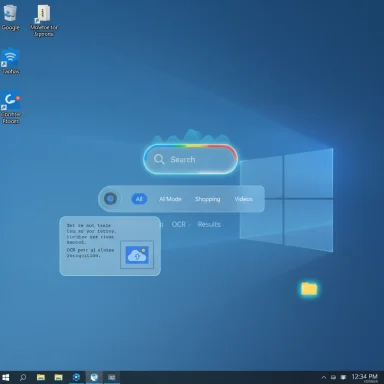Open first File Explorer taskbar icon
Viewport: 384px width, 384px height.
click(41, 377)
